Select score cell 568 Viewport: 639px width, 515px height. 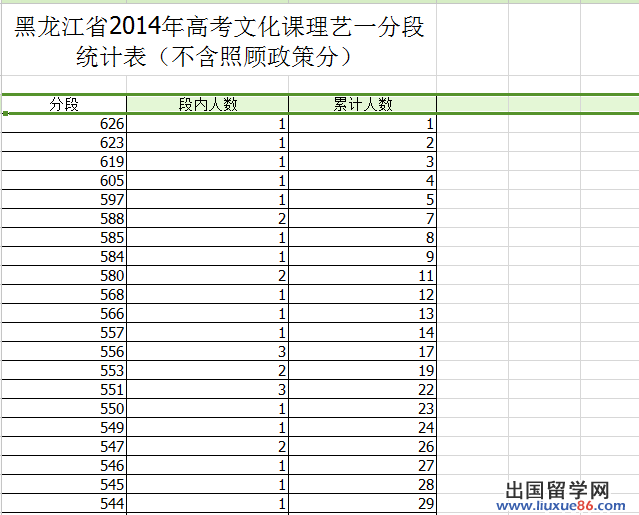[x=64, y=295]
